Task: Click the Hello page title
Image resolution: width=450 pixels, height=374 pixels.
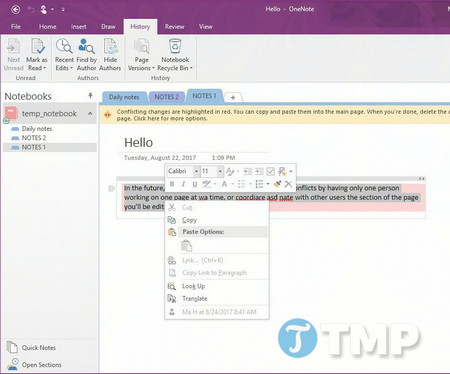Action: 139,143
